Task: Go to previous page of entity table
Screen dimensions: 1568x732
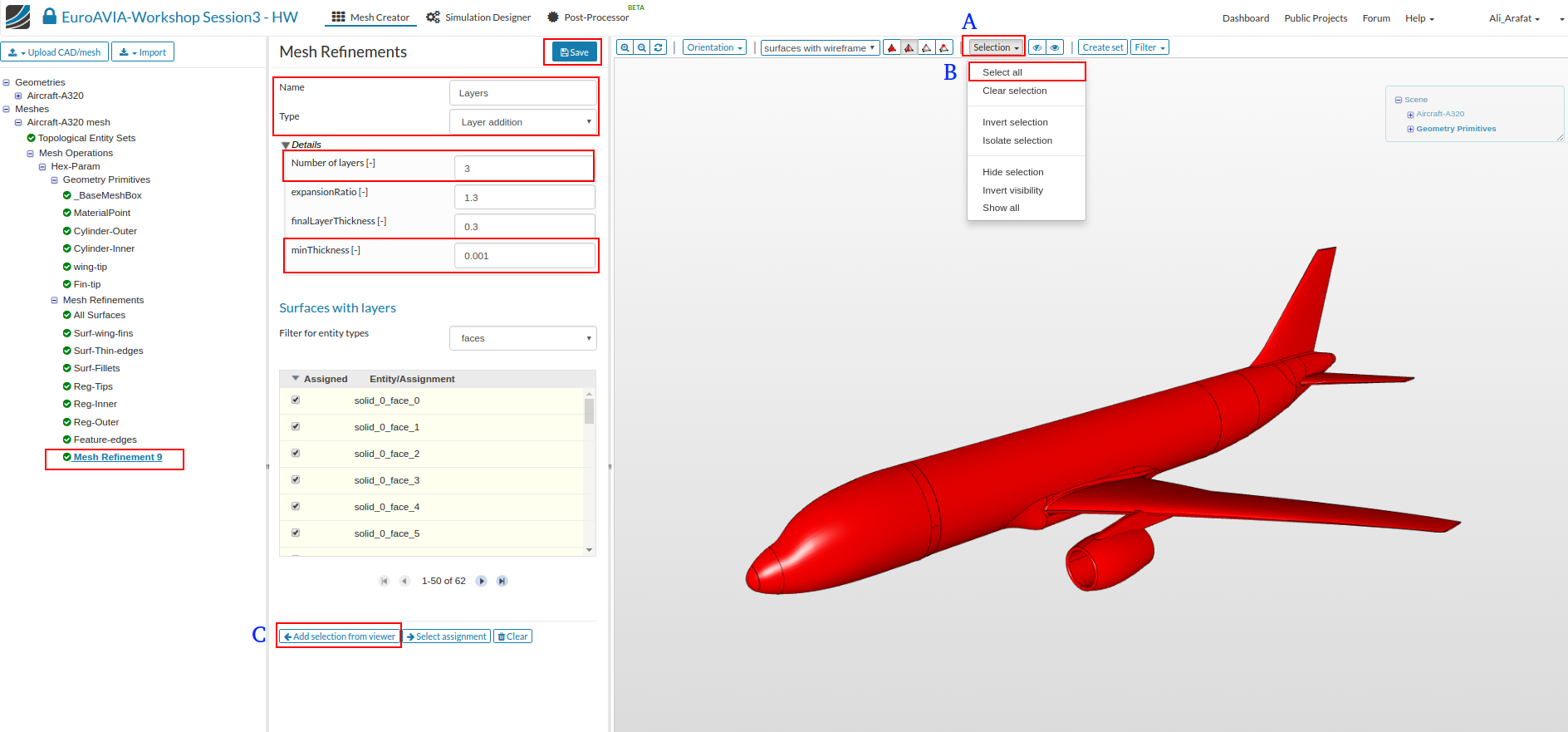Action: point(404,581)
